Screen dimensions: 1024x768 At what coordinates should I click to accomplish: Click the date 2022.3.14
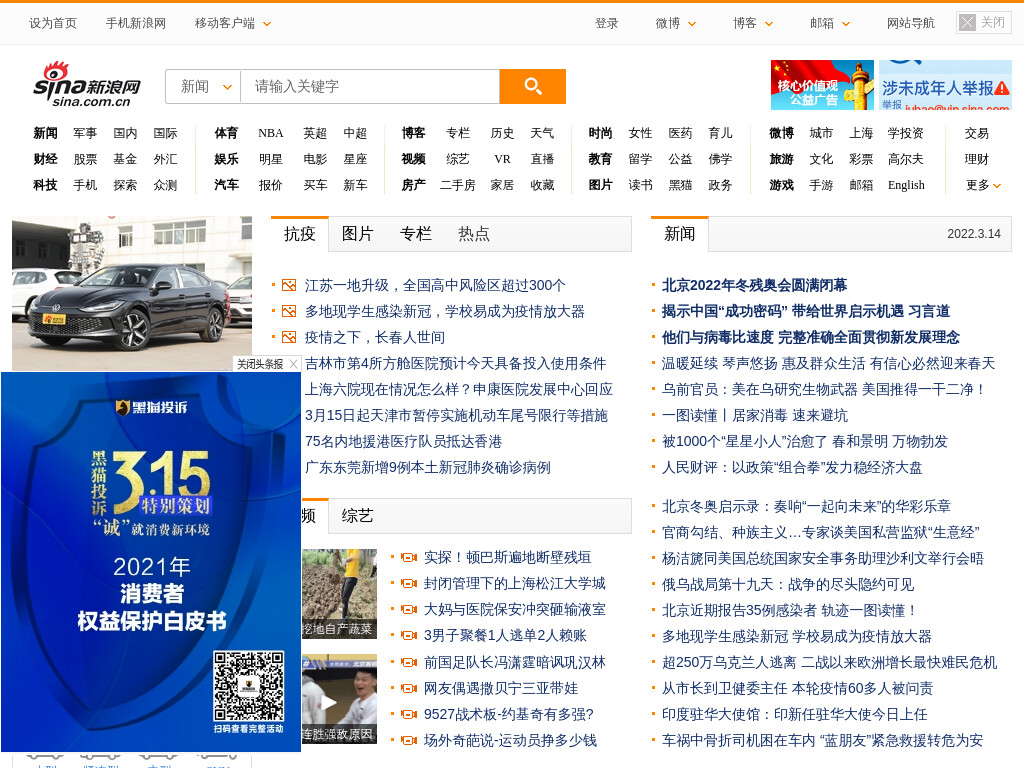[974, 234]
